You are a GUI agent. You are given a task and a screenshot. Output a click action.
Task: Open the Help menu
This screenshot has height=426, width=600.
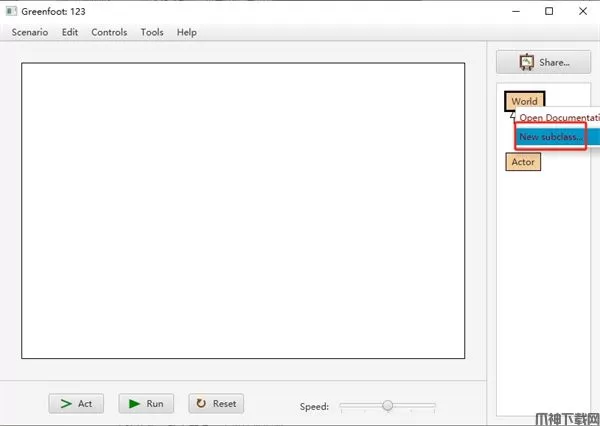pos(187,32)
